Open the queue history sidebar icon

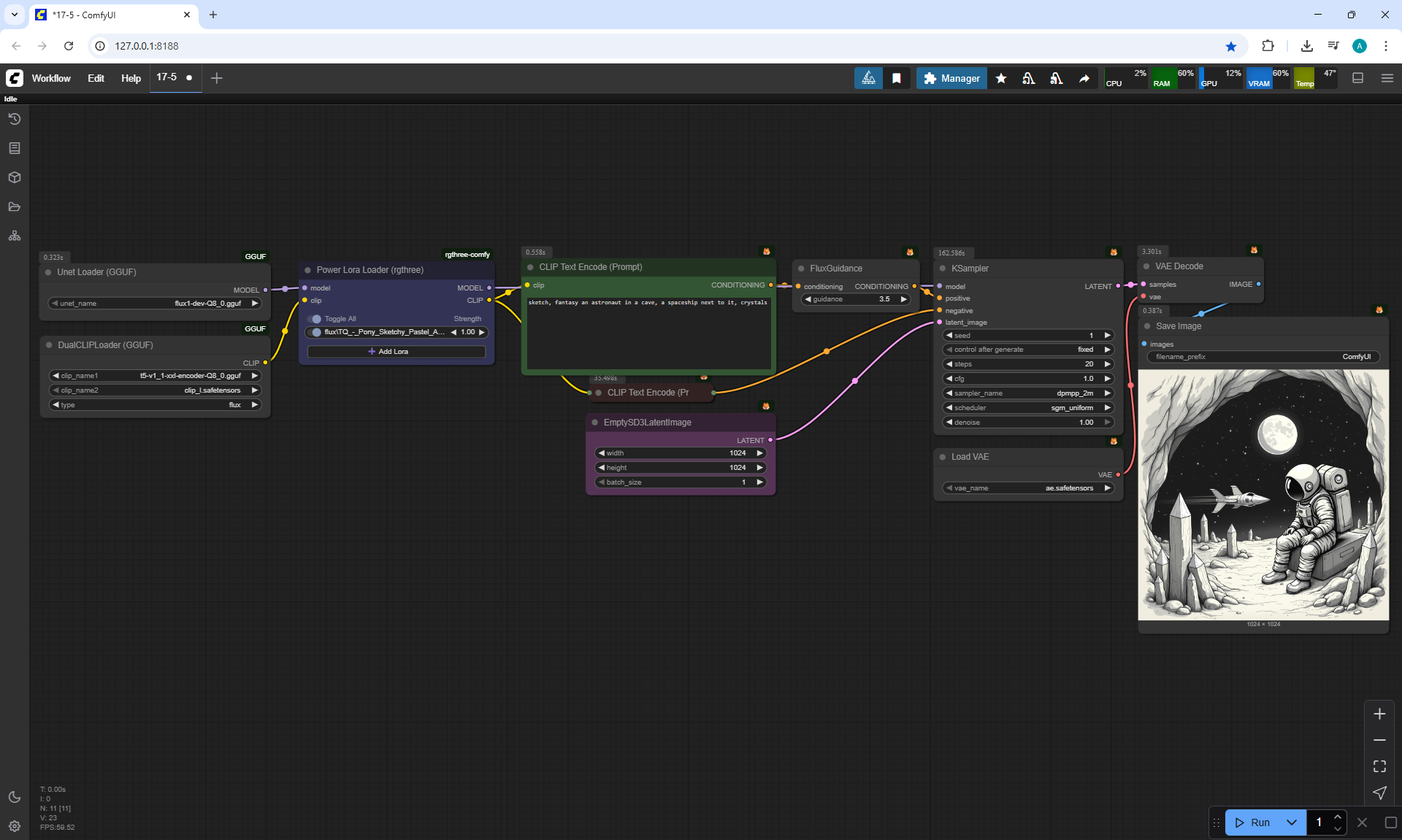(15, 119)
